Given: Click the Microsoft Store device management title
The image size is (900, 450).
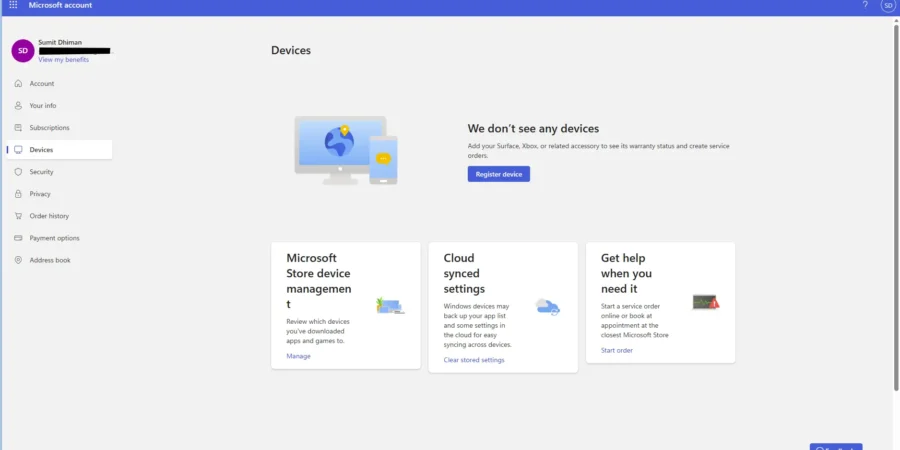Looking at the screenshot, I should coord(319,281).
